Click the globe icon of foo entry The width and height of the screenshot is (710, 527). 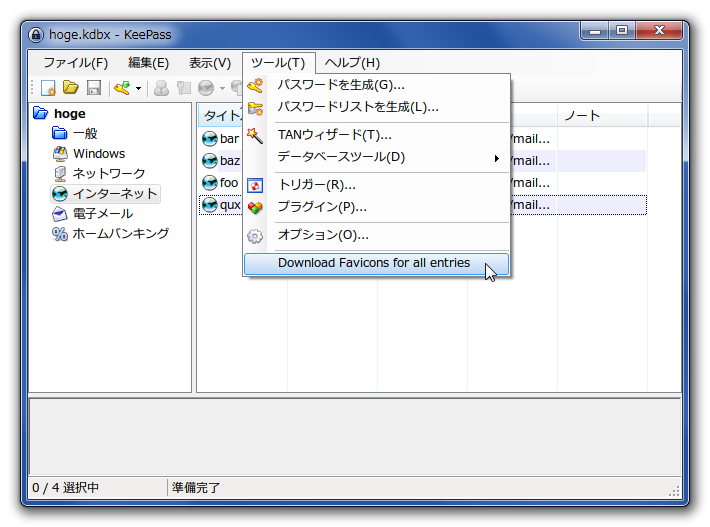click(210, 183)
